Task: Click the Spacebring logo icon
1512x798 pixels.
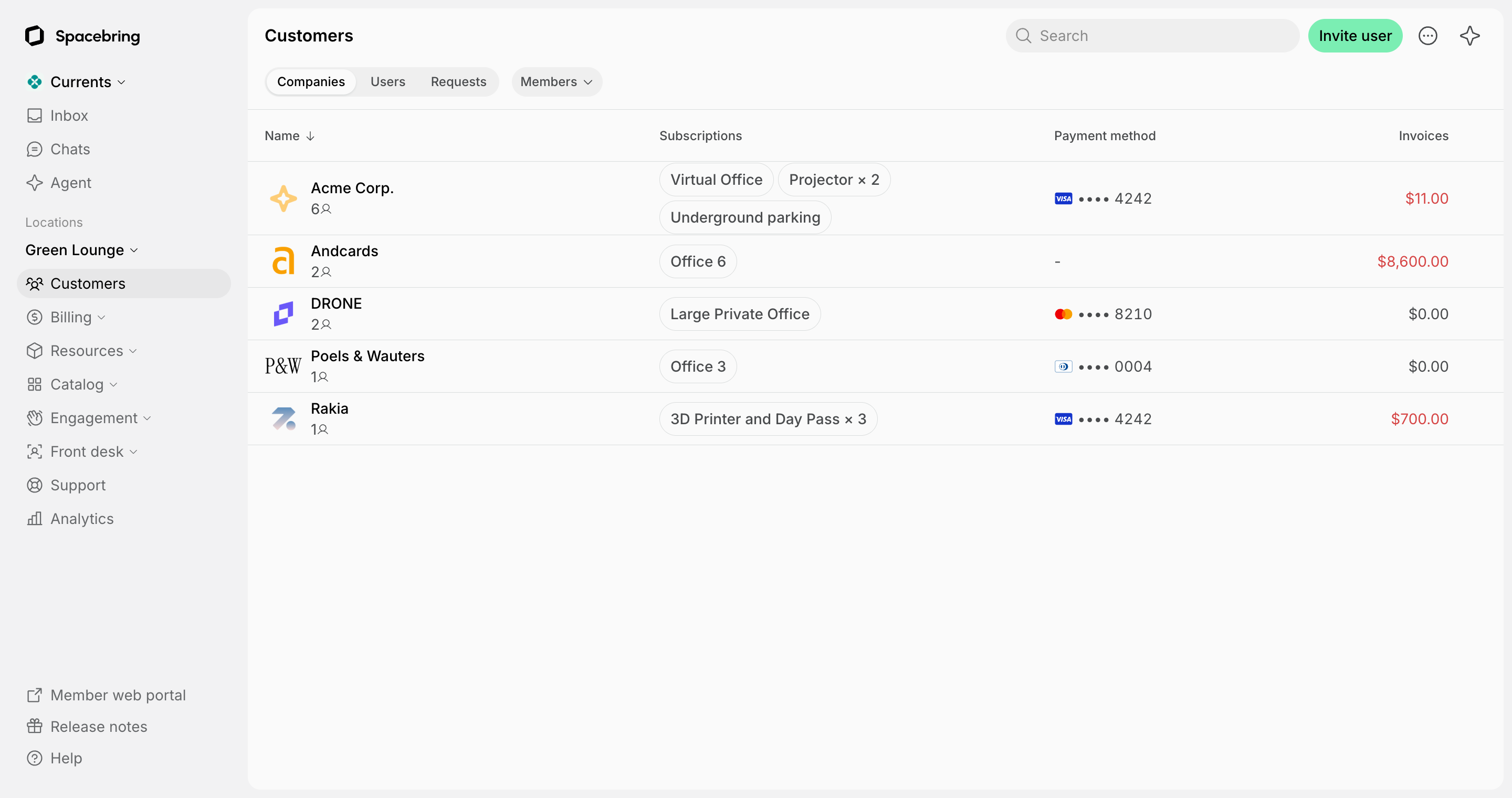Action: tap(35, 36)
